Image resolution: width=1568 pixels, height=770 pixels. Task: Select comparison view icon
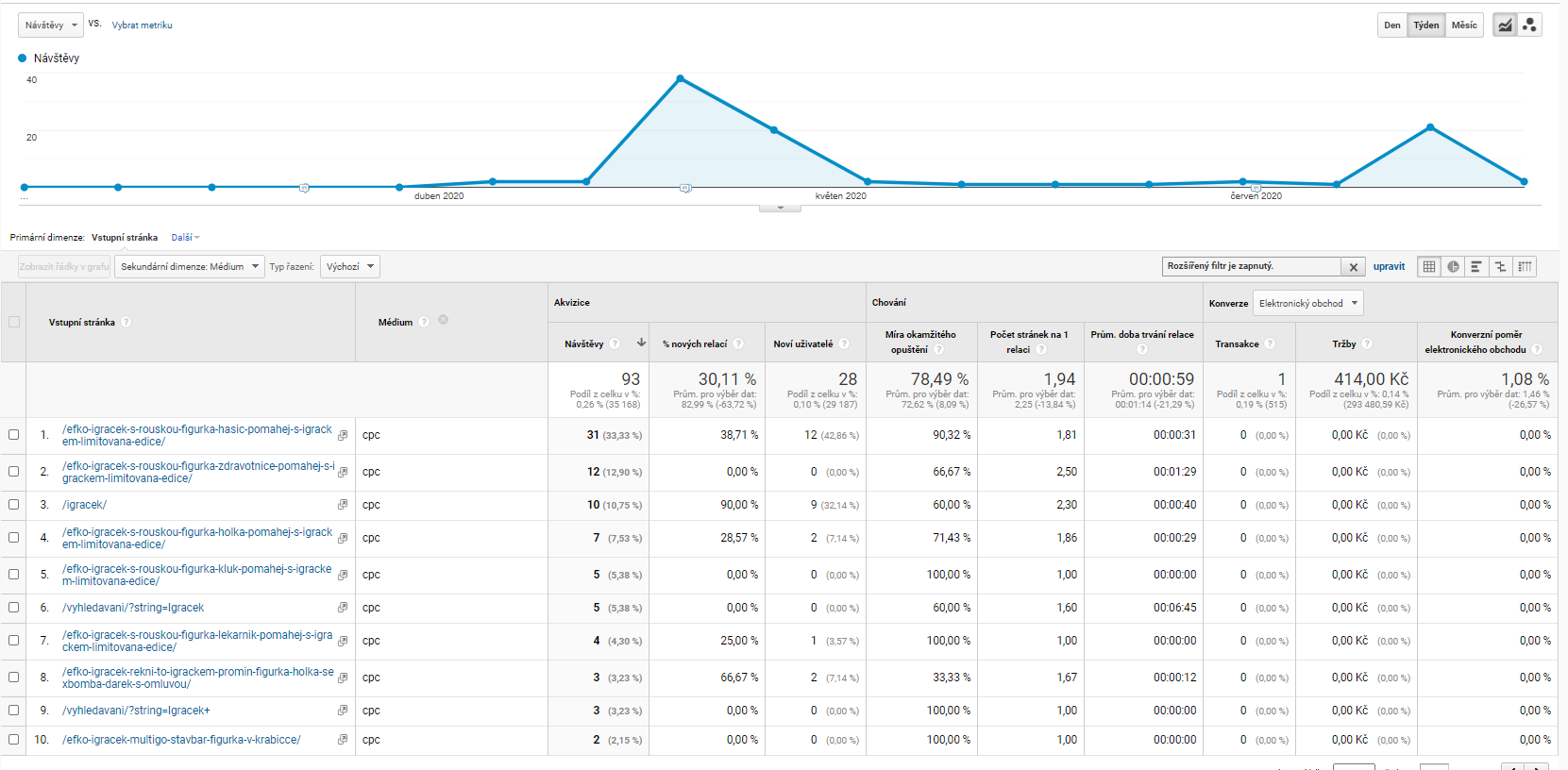point(1500,267)
